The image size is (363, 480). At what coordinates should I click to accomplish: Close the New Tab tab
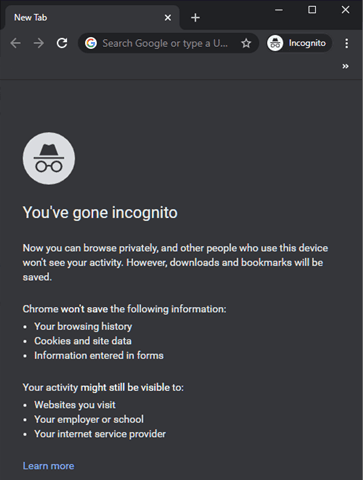(168, 17)
